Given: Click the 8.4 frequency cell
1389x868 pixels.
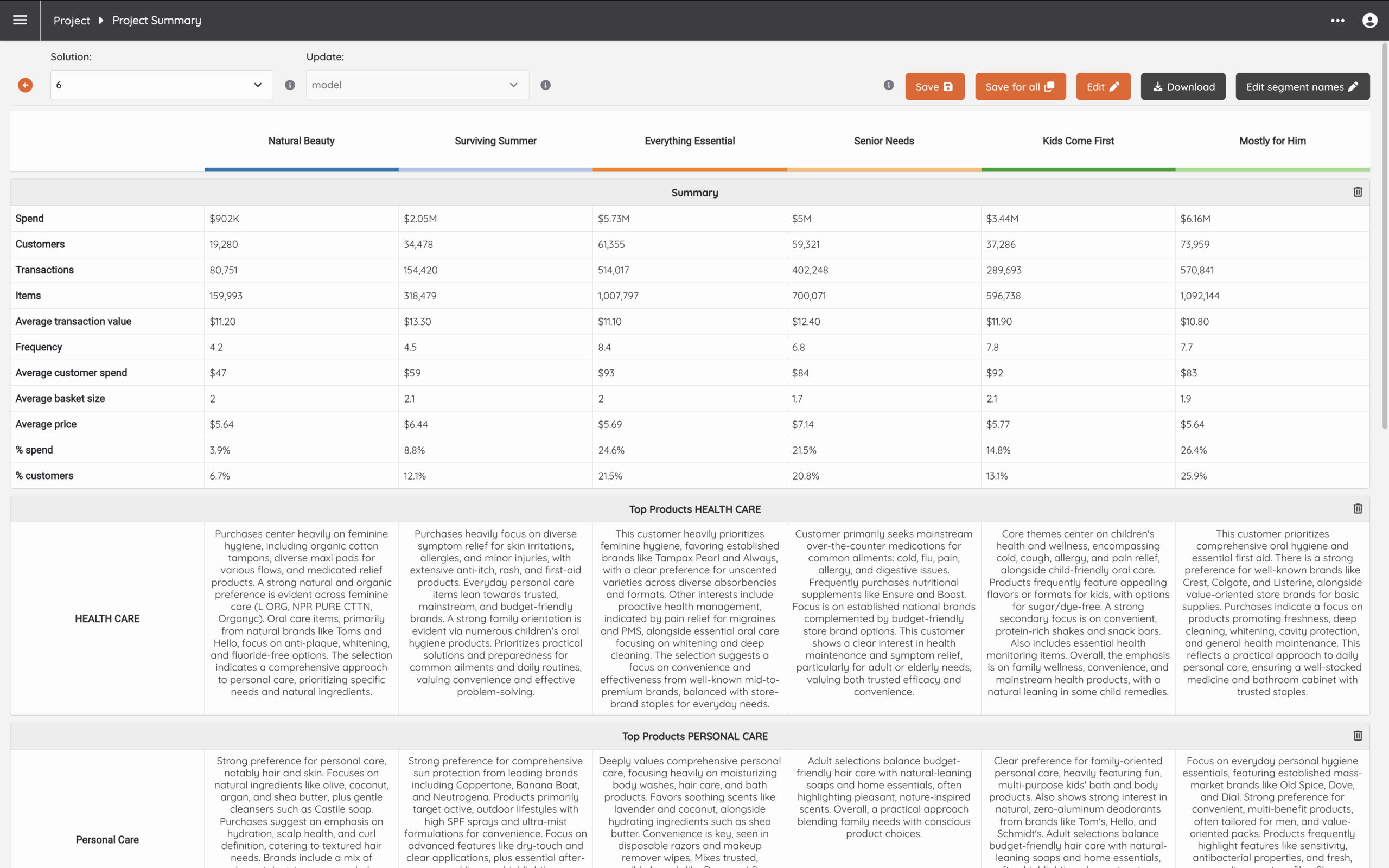Looking at the screenshot, I should pyautogui.click(x=689, y=347).
